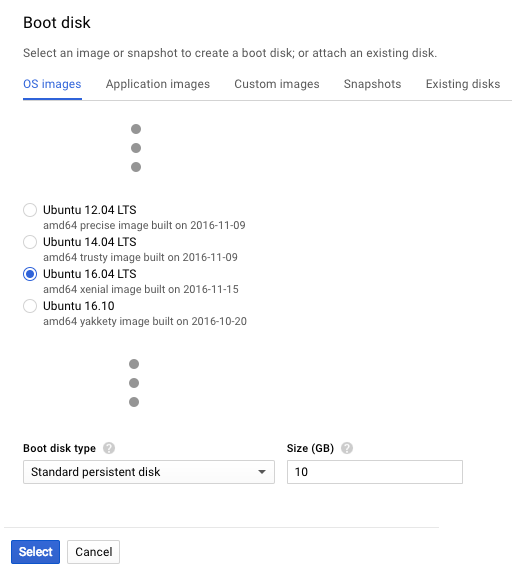Open the OS images tab

coord(52,84)
